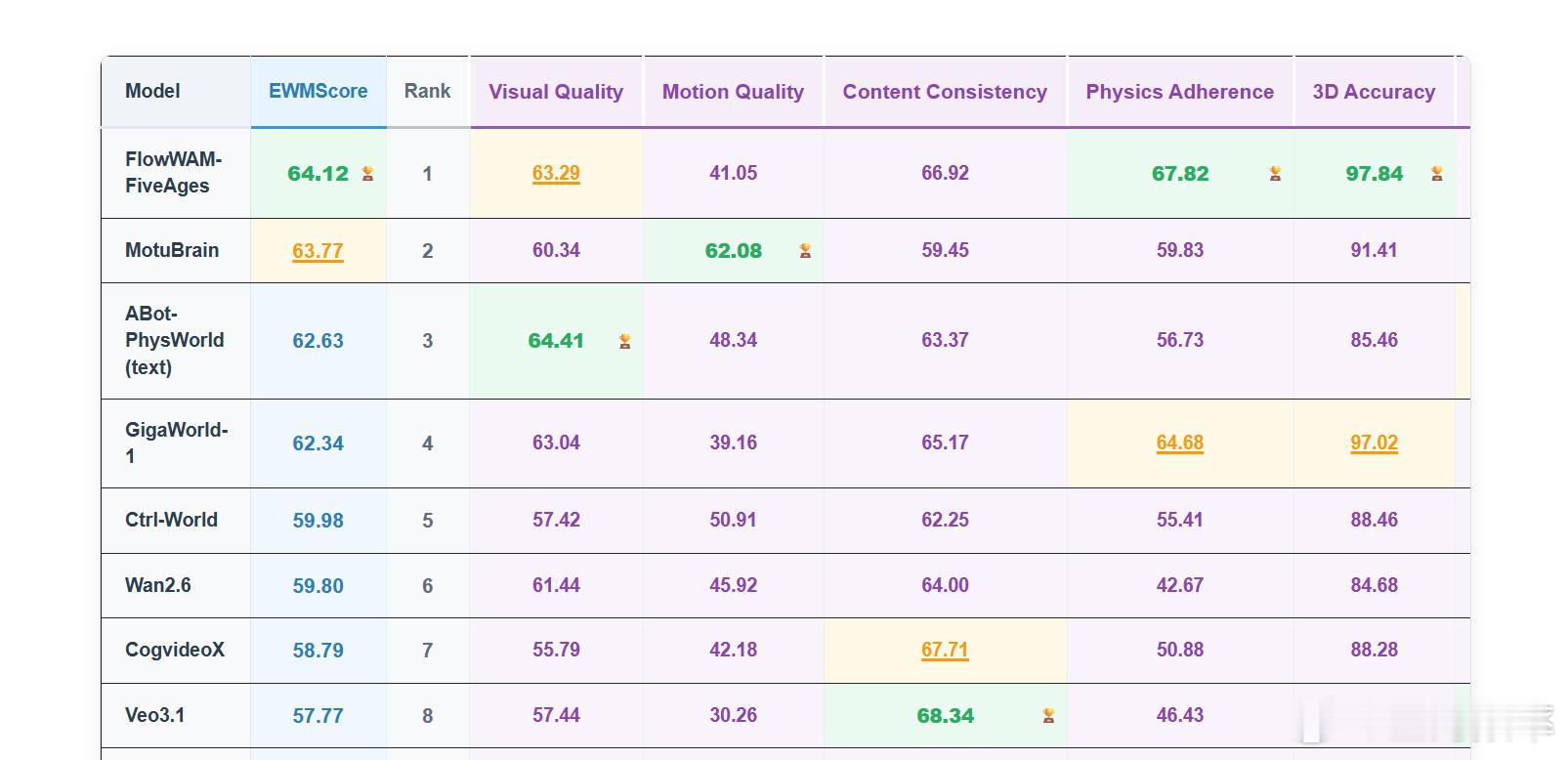Click GigaWorld-1's underlined 64.68 score
1568x760 pixels.
click(x=1179, y=443)
